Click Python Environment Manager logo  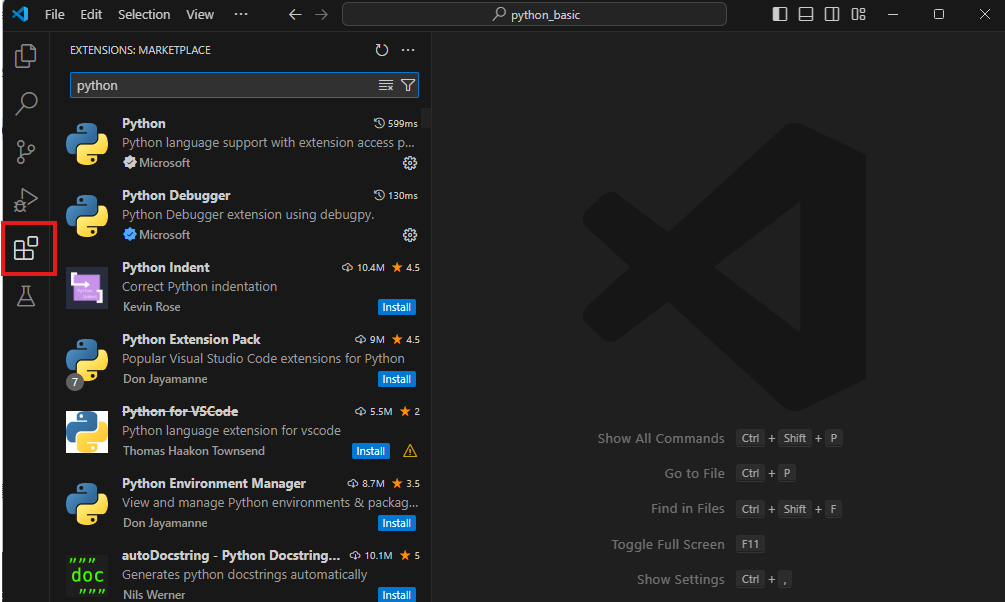click(87, 504)
